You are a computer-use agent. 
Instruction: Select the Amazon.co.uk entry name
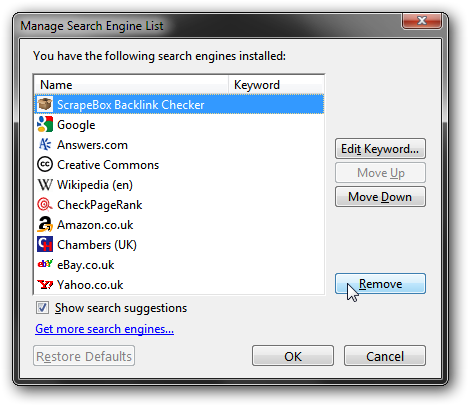click(x=95, y=225)
